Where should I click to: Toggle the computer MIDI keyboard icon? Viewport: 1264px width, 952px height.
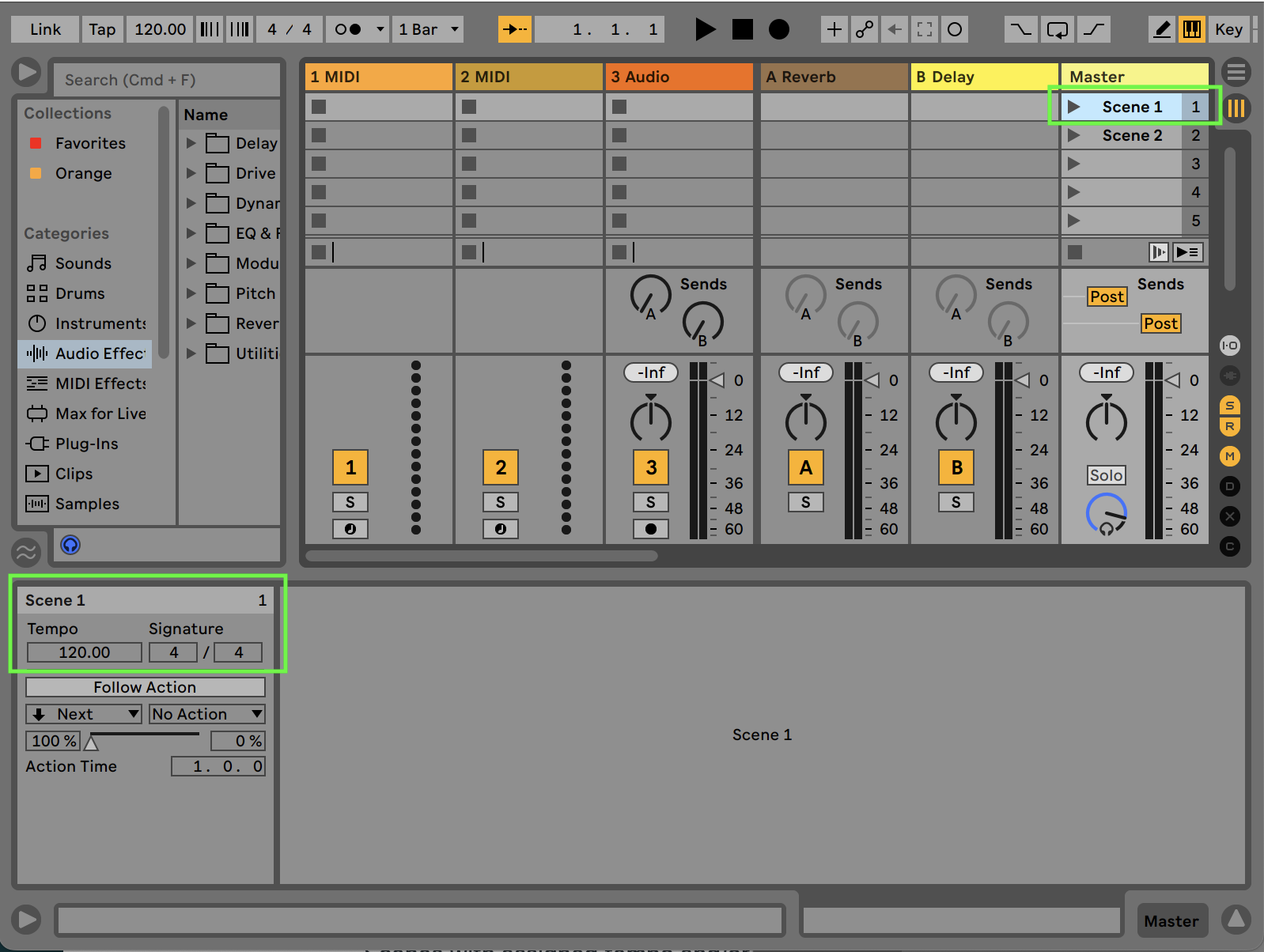[1191, 29]
